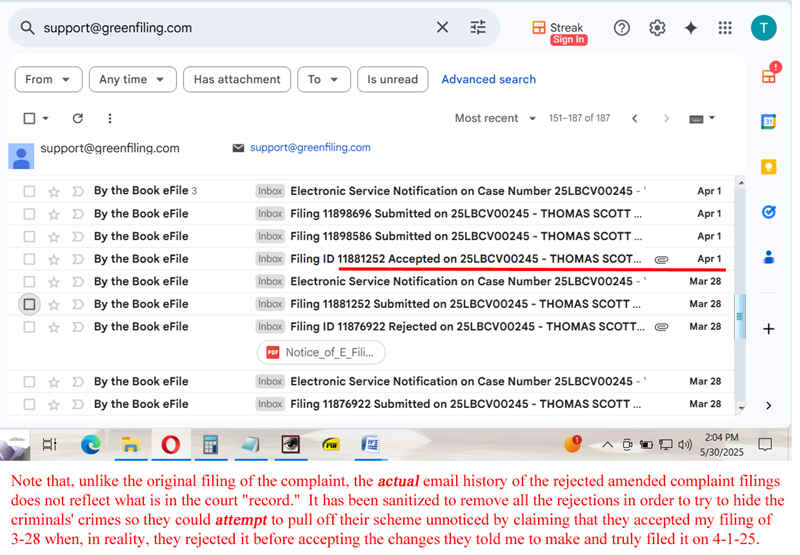800x555 pixels.
Task: Open the Any time filter dropdown
Action: pos(132,80)
